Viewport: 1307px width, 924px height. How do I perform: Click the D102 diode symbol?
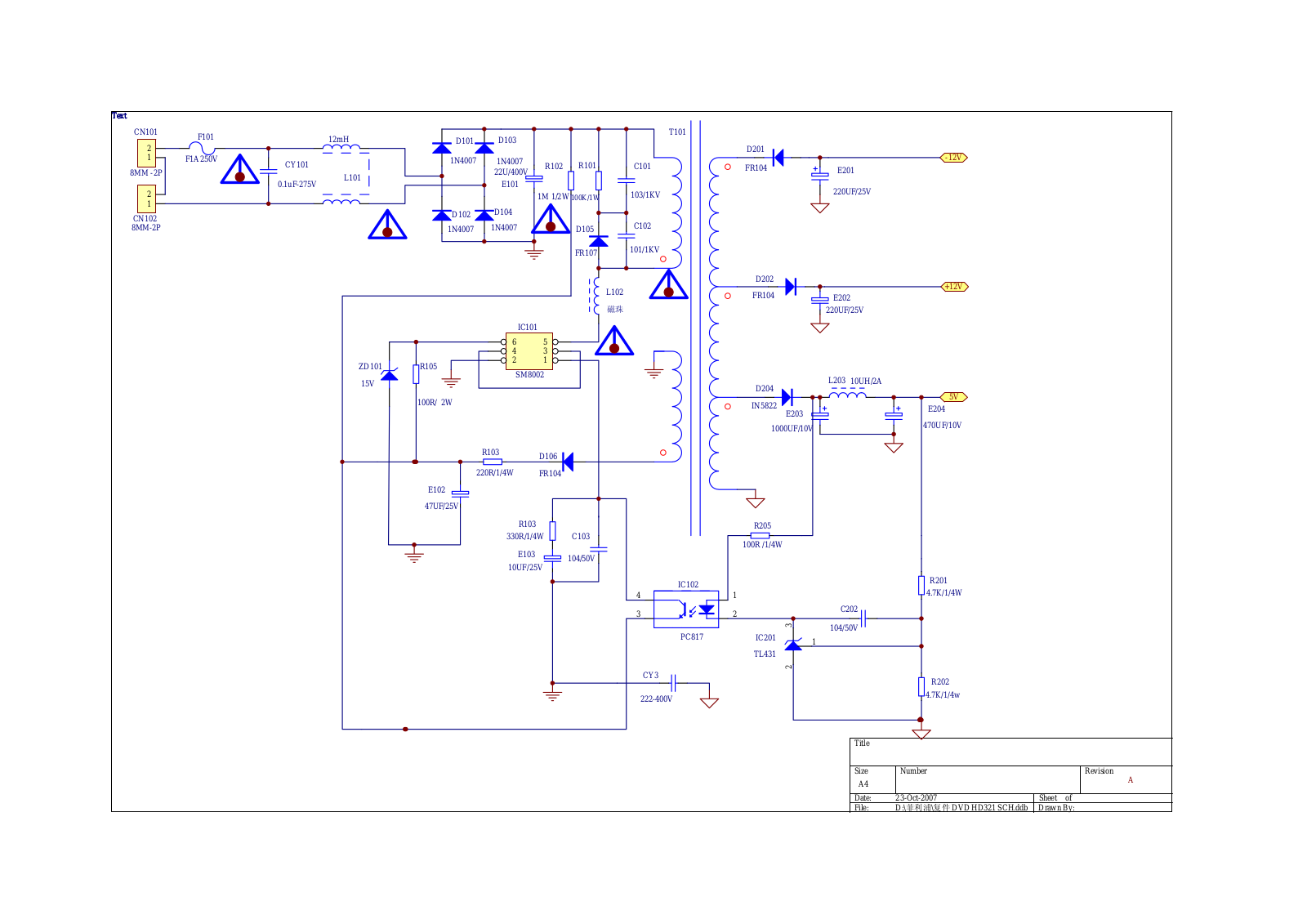pyautogui.click(x=442, y=216)
